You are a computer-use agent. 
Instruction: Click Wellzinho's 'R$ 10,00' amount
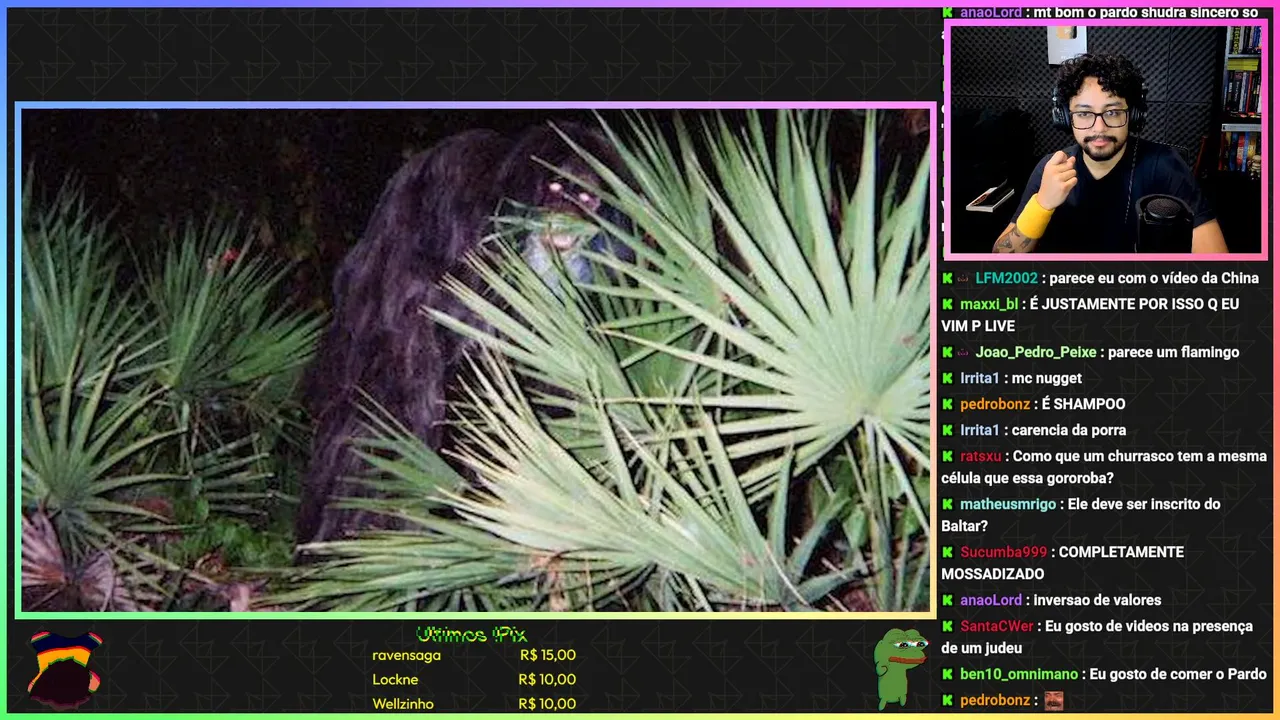(547, 703)
